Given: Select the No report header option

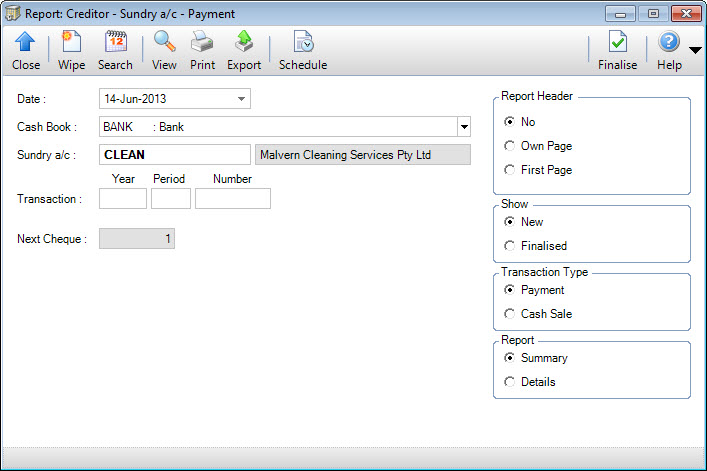Looking at the screenshot, I should pos(509,122).
